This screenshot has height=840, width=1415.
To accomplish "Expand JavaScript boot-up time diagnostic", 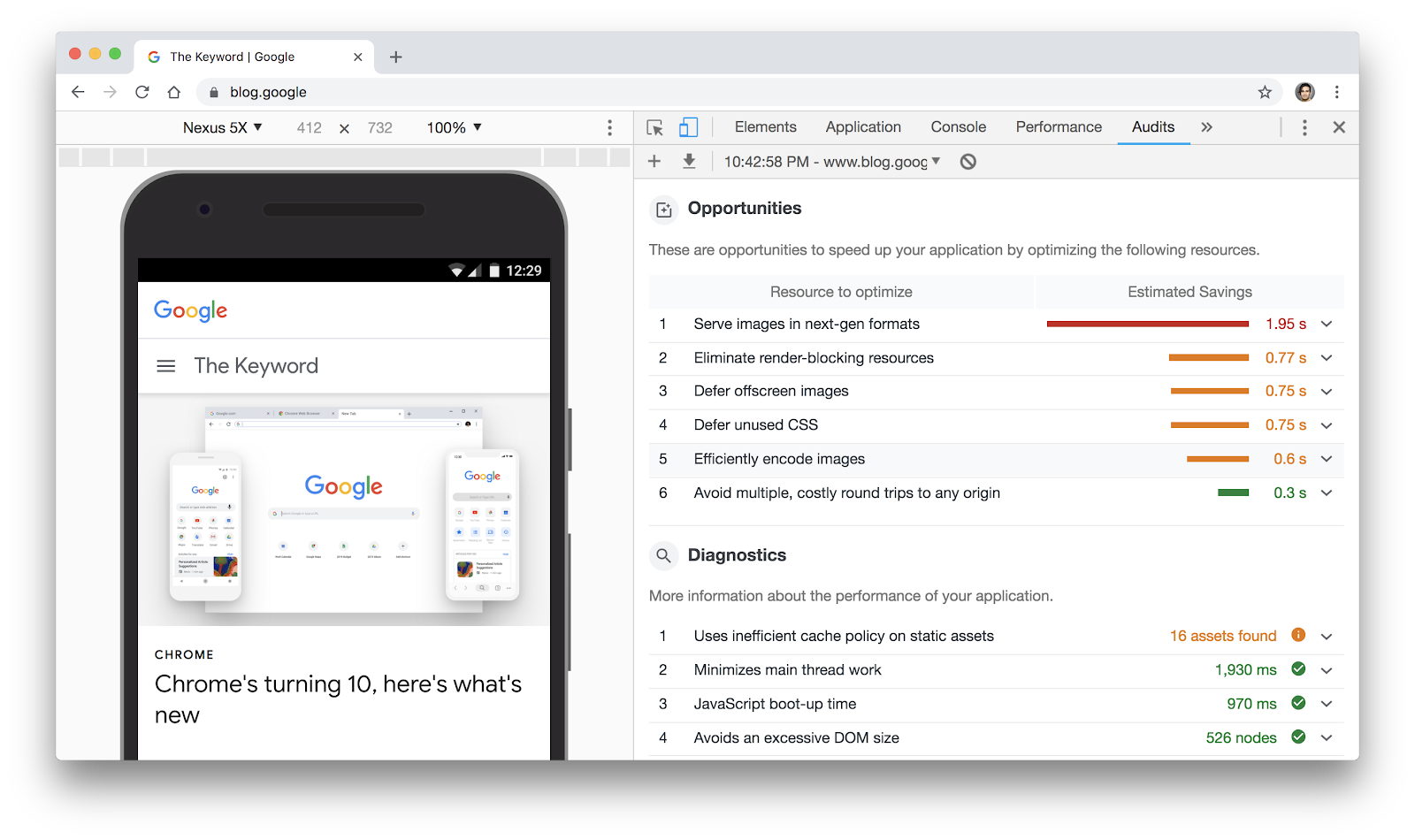I will pyautogui.click(x=1327, y=704).
